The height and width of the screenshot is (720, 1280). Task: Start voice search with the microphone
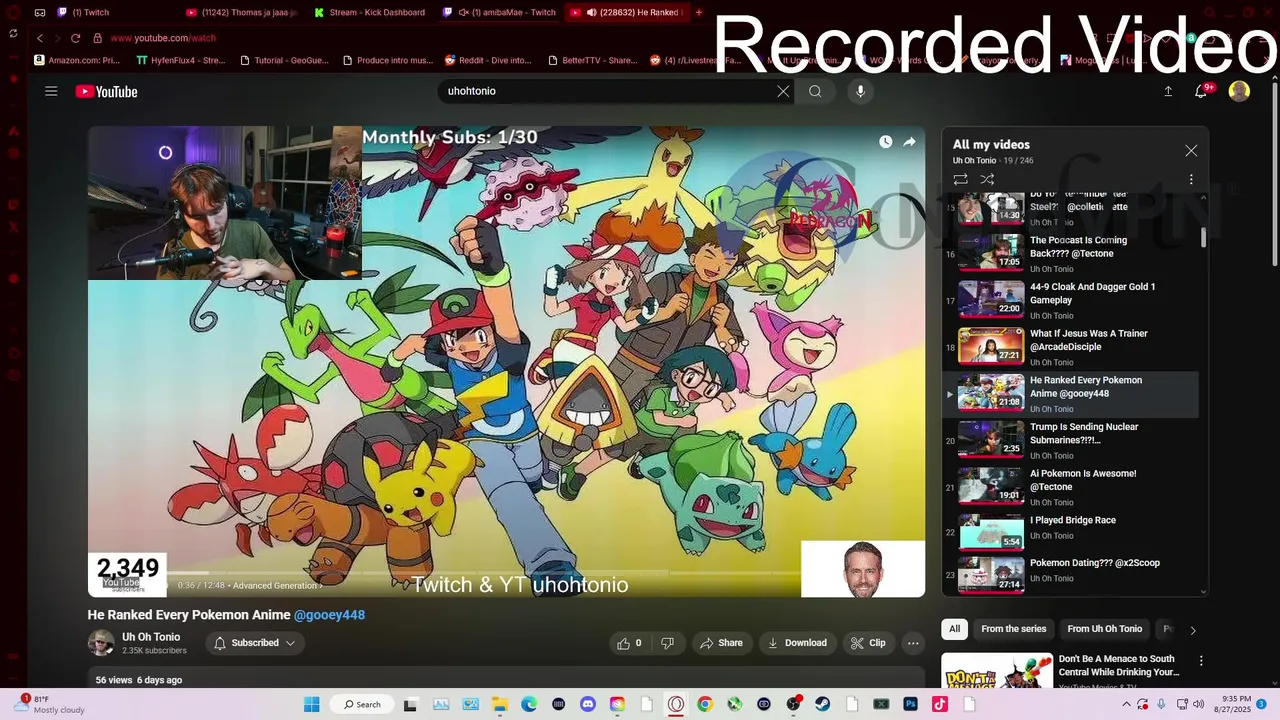860,91
